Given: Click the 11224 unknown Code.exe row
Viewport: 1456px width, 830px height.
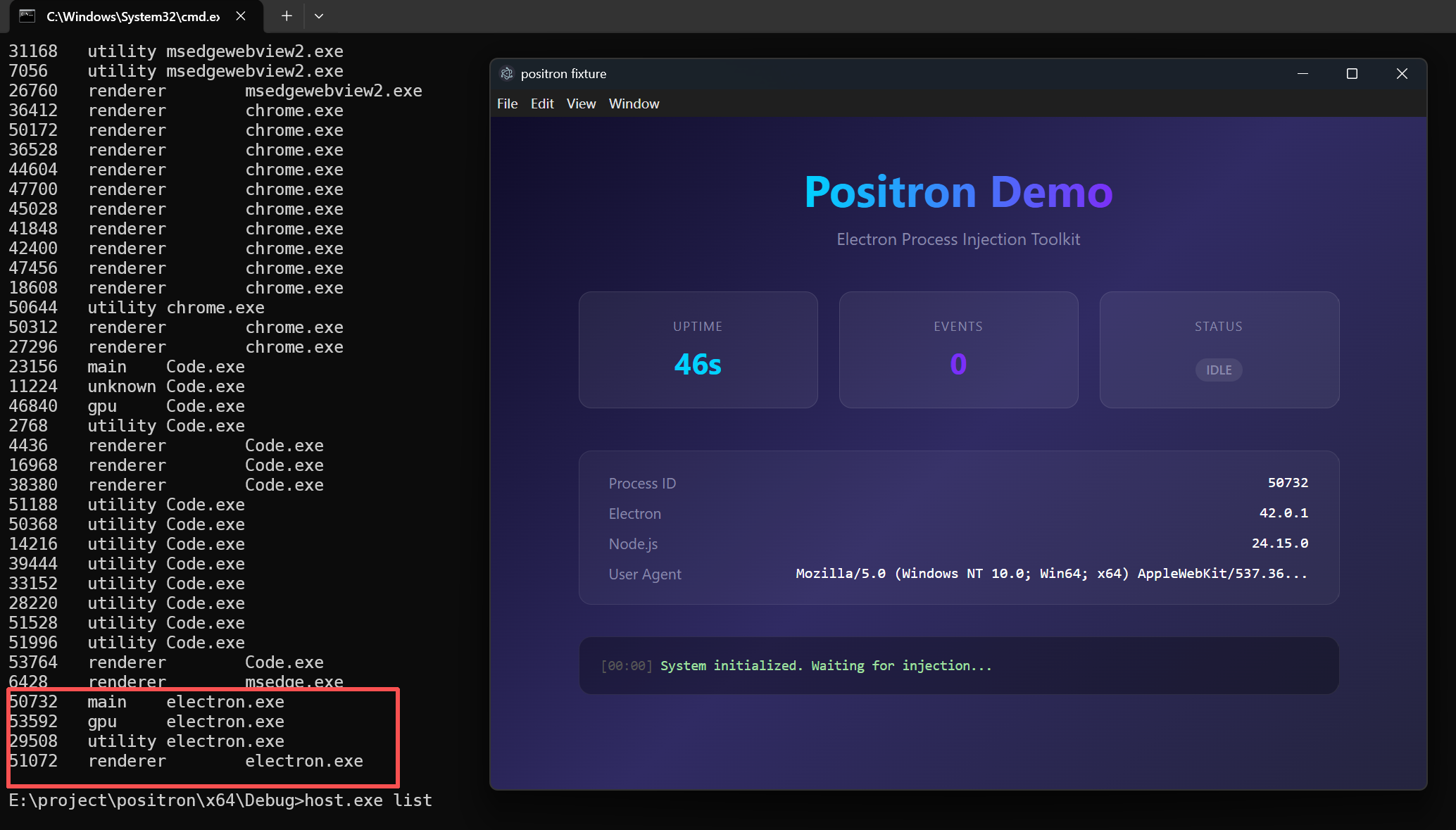Looking at the screenshot, I should click(127, 386).
